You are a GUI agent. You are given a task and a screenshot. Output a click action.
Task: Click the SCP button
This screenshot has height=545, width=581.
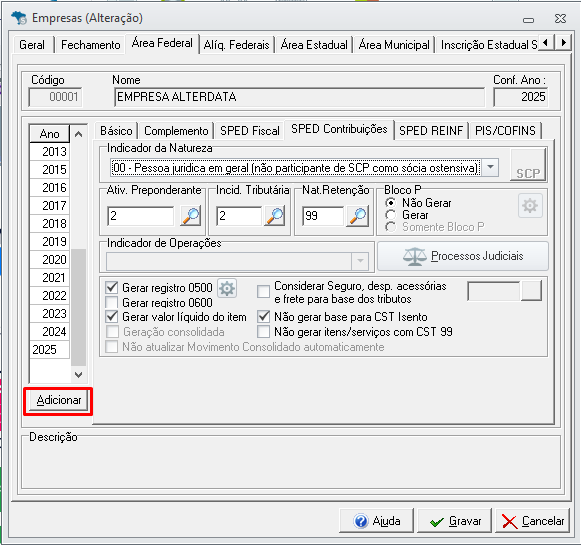[528, 165]
